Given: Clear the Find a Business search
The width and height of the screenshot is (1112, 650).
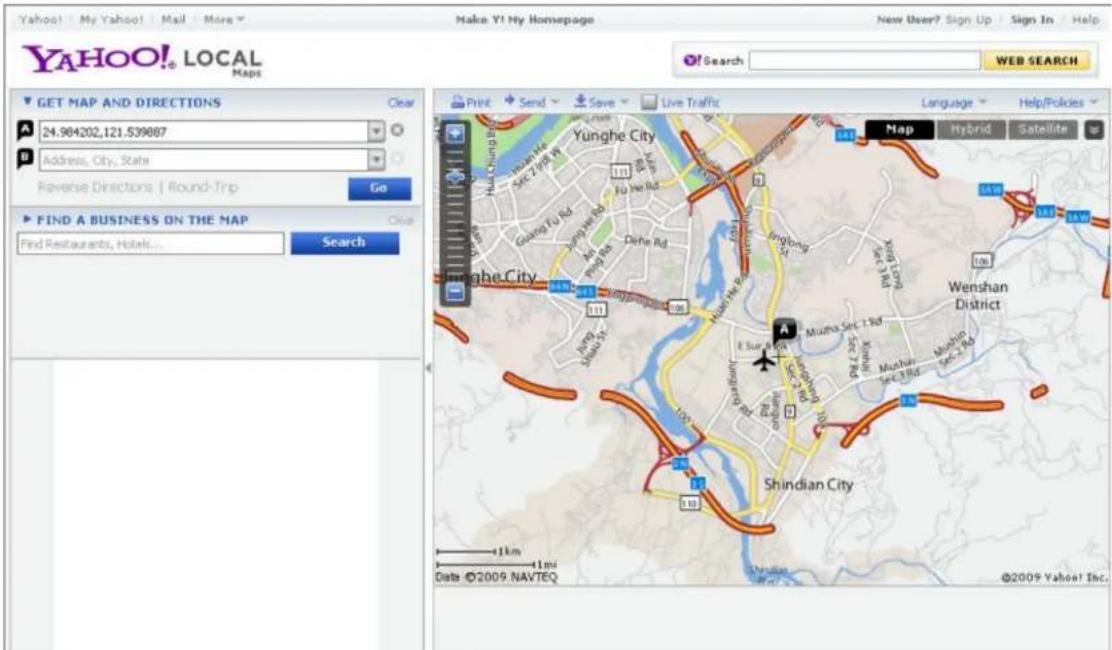Looking at the screenshot, I should point(401,220).
